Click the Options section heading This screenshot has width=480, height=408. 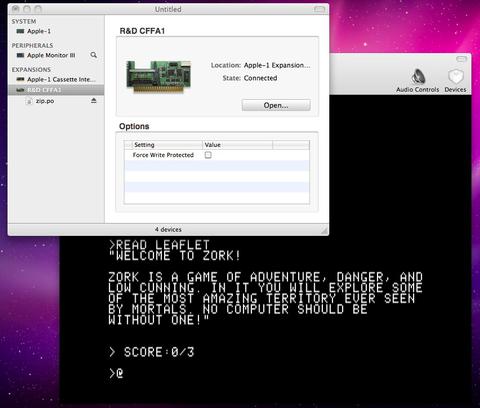[x=134, y=126]
